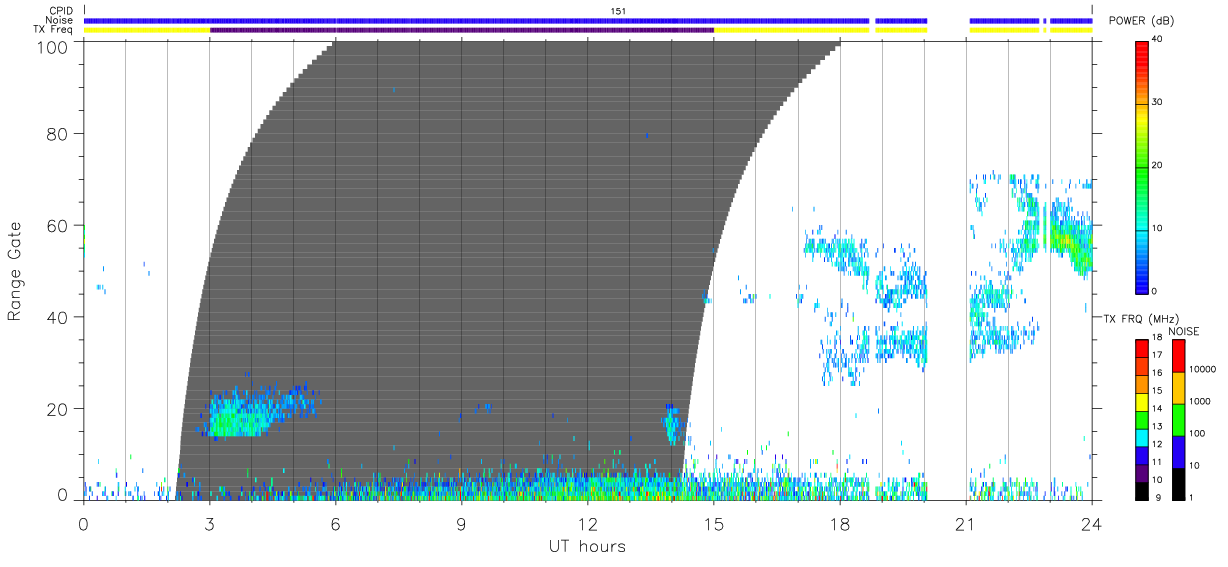Click the UT hours axis label
Screen dimensions: 1228x567
coord(586,546)
